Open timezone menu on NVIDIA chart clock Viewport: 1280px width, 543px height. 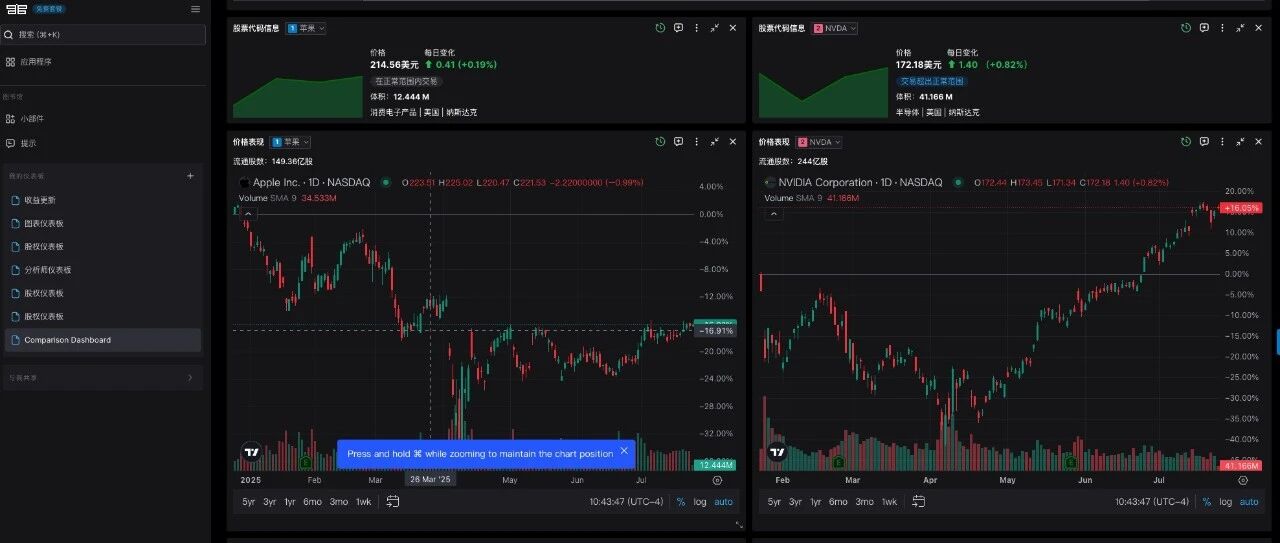click(x=1152, y=502)
